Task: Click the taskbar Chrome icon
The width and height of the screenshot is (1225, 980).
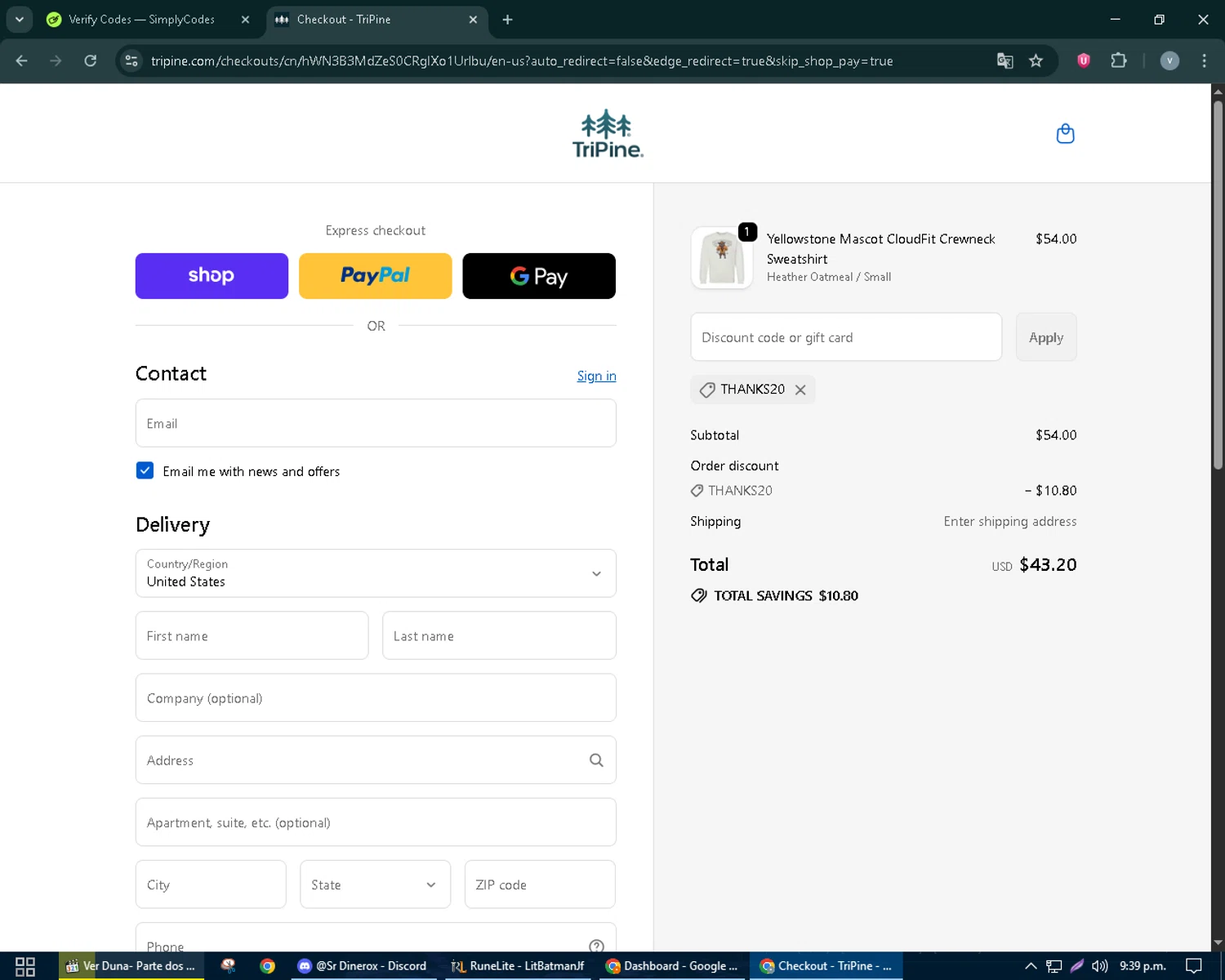Action: coord(267,966)
